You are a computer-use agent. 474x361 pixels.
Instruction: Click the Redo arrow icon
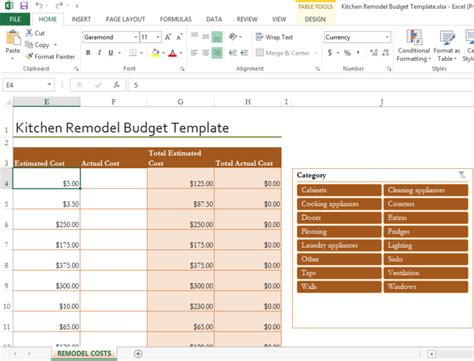click(x=59, y=5)
